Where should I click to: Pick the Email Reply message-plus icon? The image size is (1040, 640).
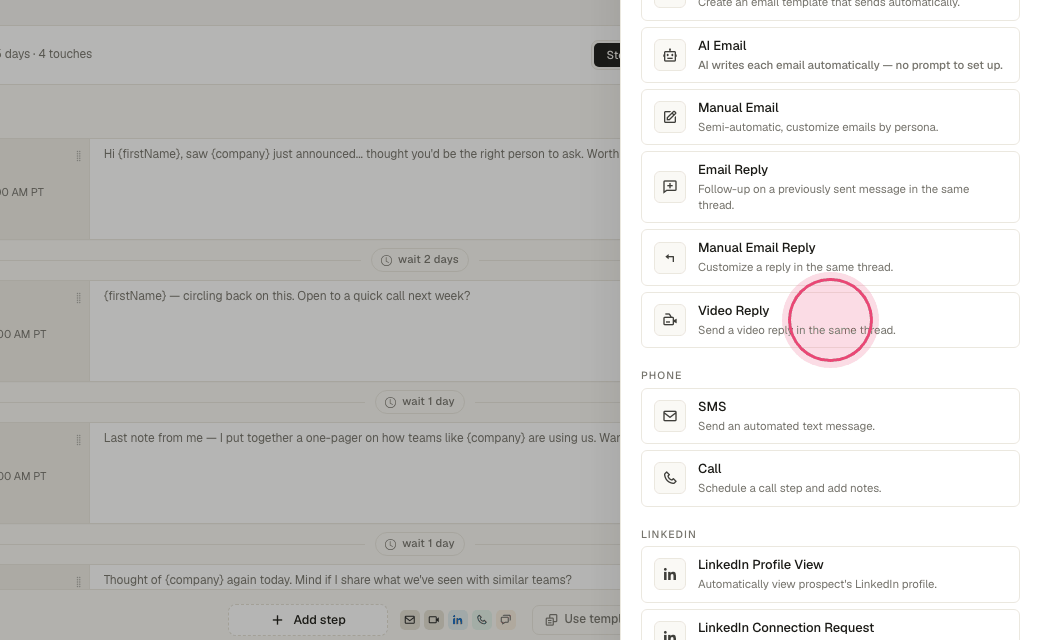pos(670,186)
